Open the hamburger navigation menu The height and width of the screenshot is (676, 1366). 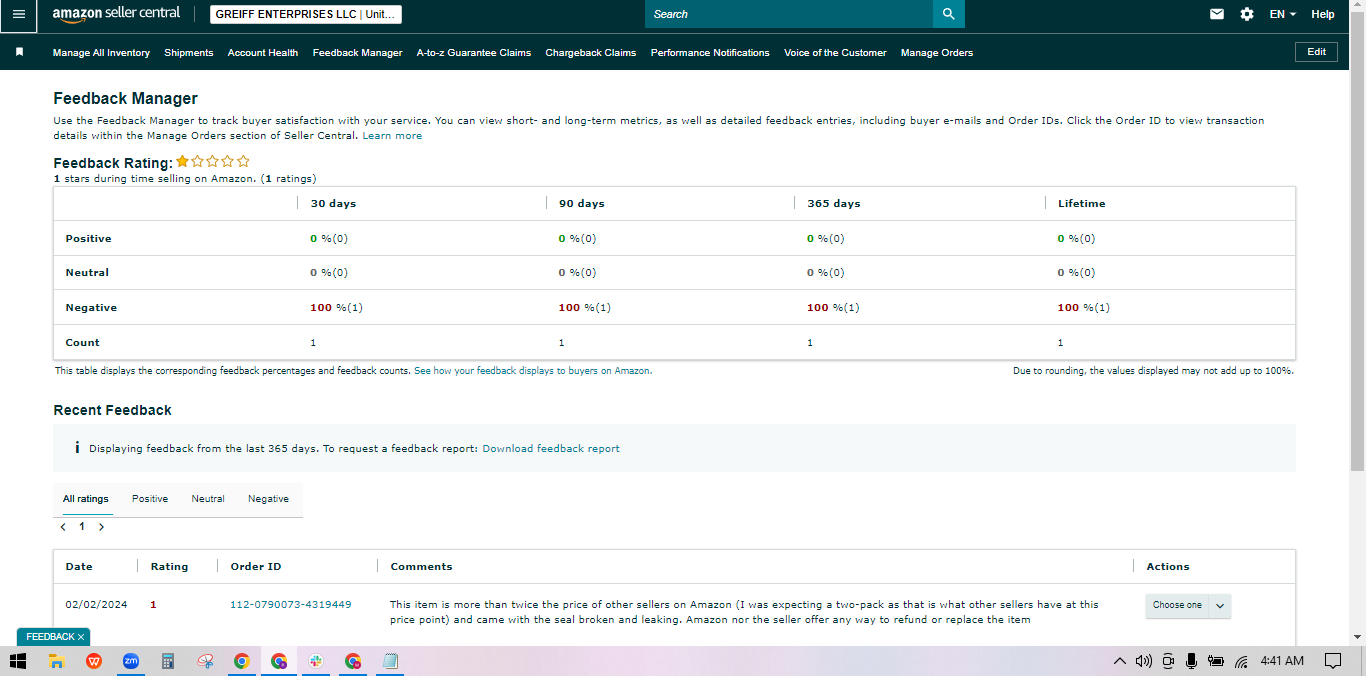(x=18, y=14)
